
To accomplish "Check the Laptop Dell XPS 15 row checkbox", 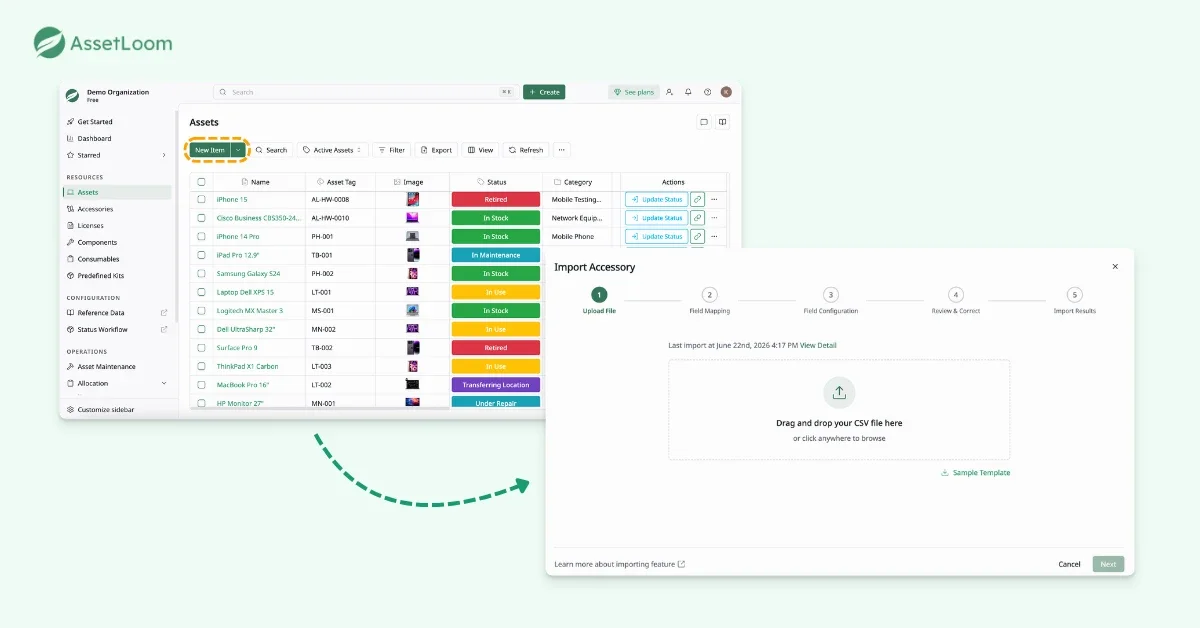I will click(x=201, y=292).
